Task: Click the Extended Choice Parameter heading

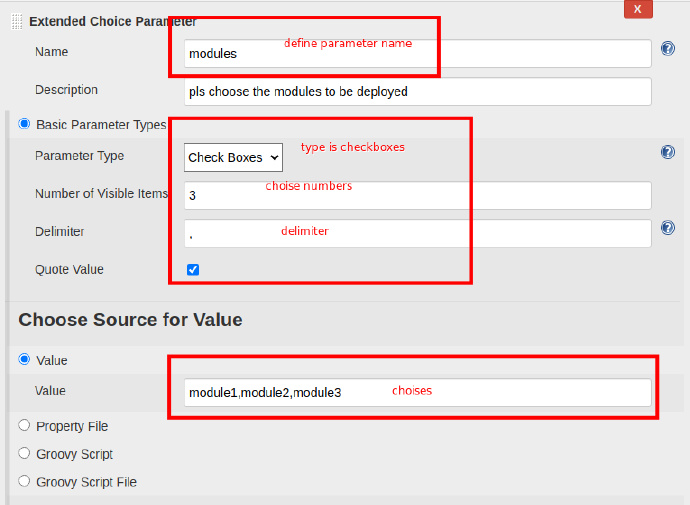Action: pos(113,22)
